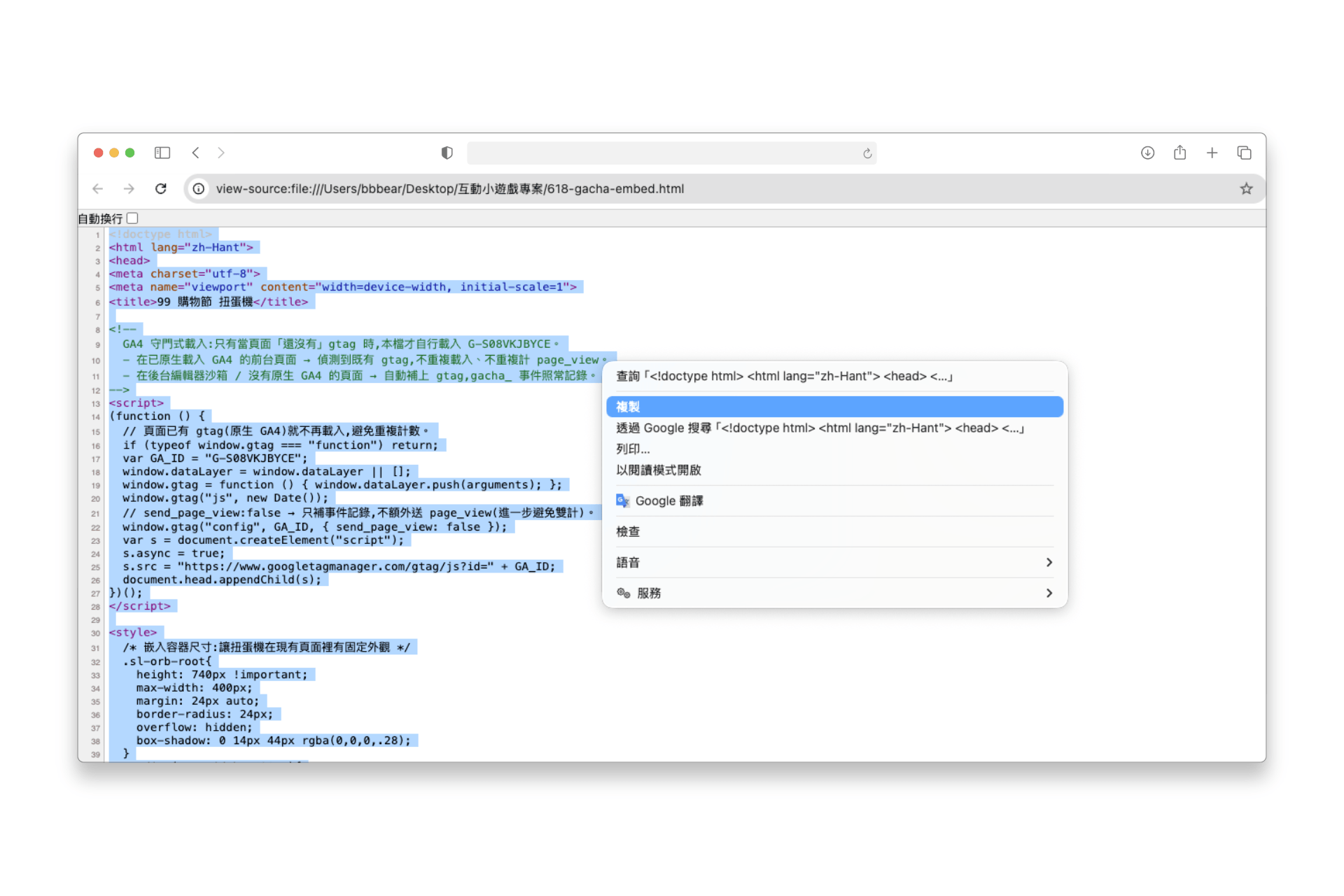Viewport: 1344px width, 896px height.
Task: Click the close window red button
Action: (99, 153)
